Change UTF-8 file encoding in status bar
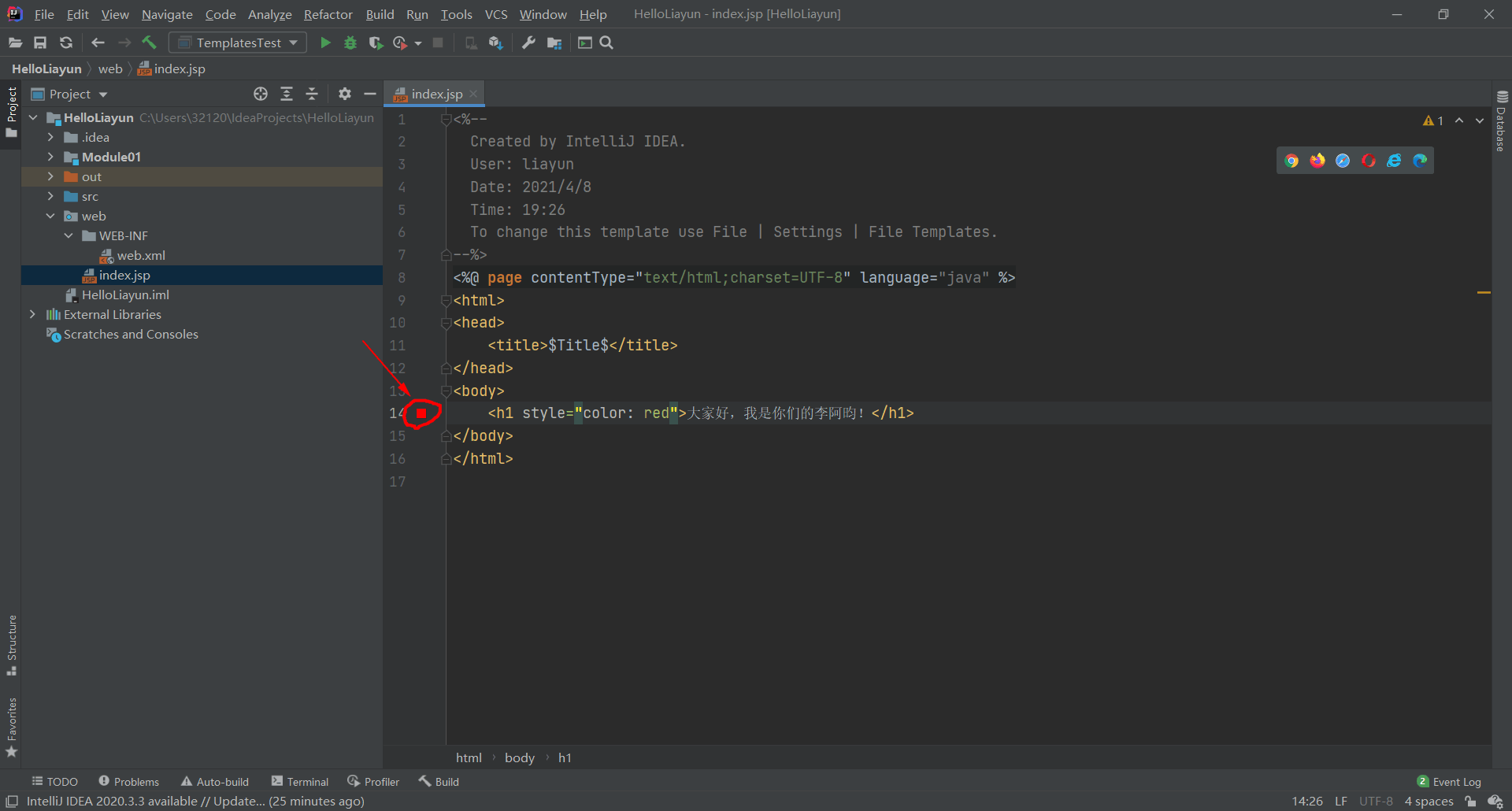 [x=1376, y=802]
